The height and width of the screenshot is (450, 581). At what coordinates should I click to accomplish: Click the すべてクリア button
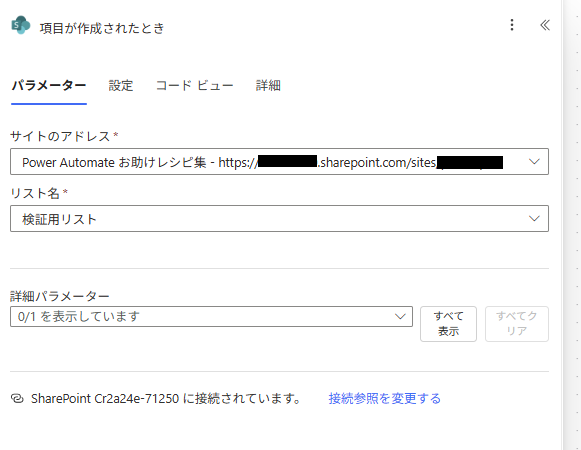point(517,324)
